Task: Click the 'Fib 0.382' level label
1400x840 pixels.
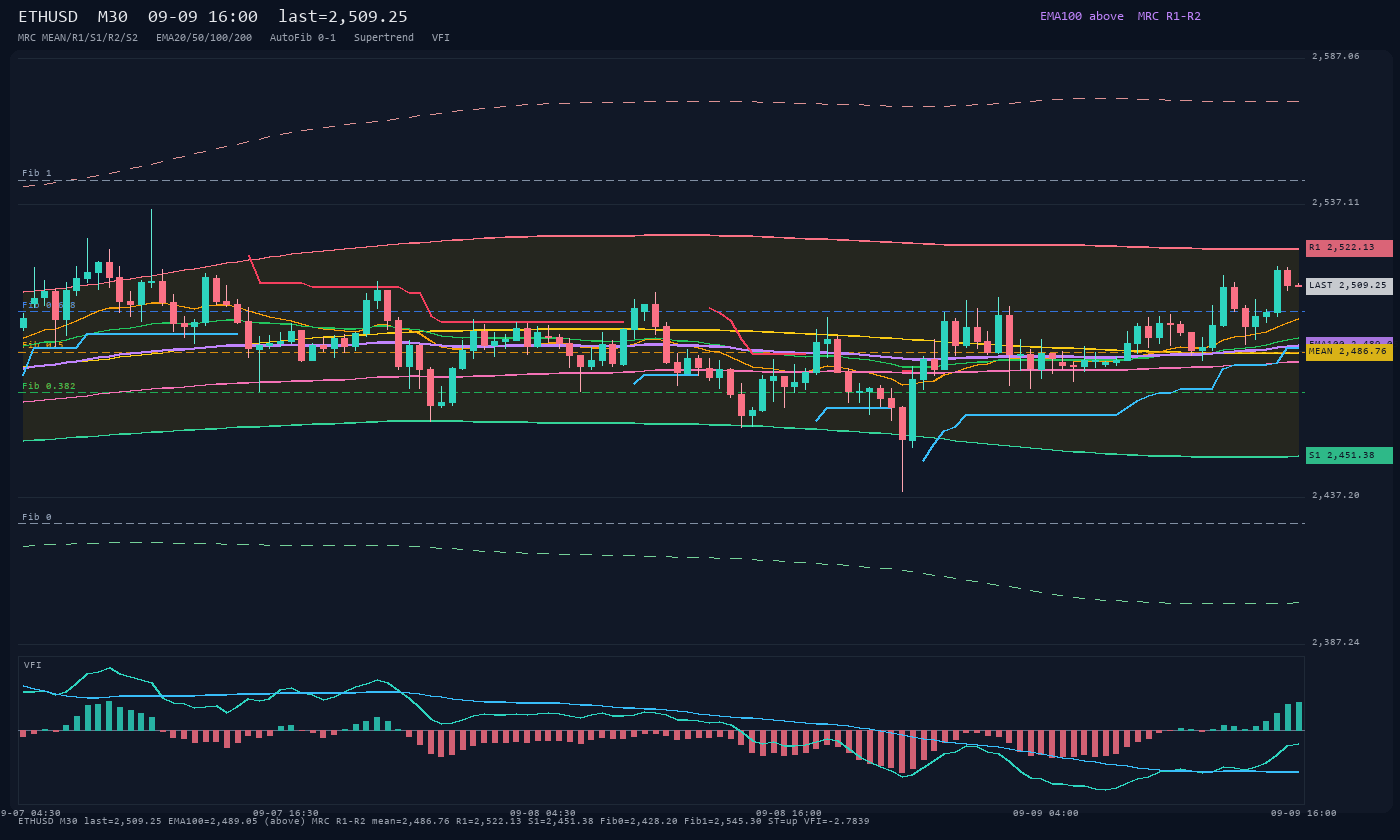Action: point(49,386)
